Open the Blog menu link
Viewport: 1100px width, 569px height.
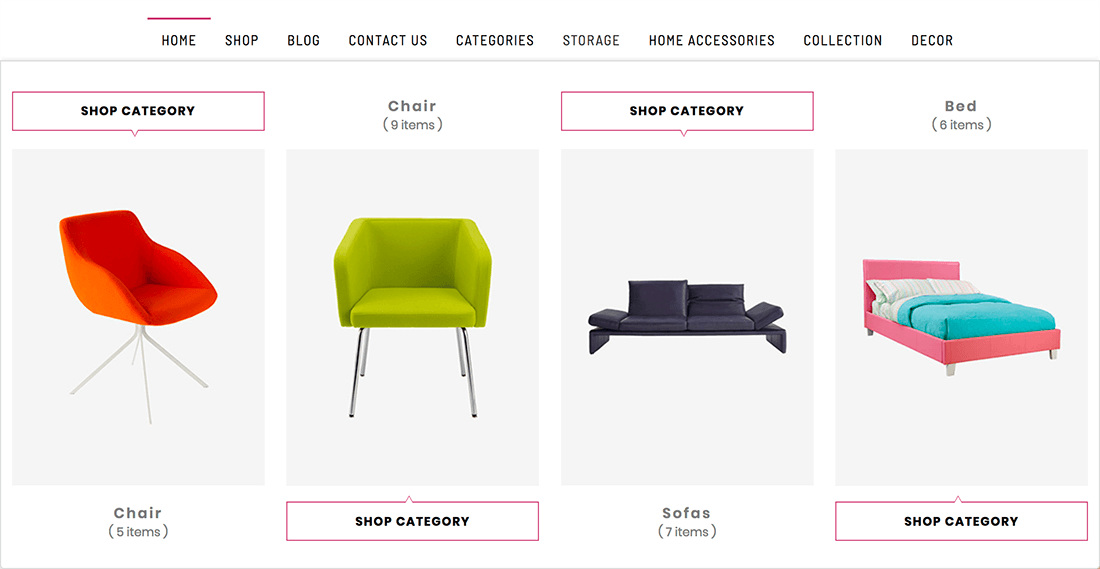[303, 41]
